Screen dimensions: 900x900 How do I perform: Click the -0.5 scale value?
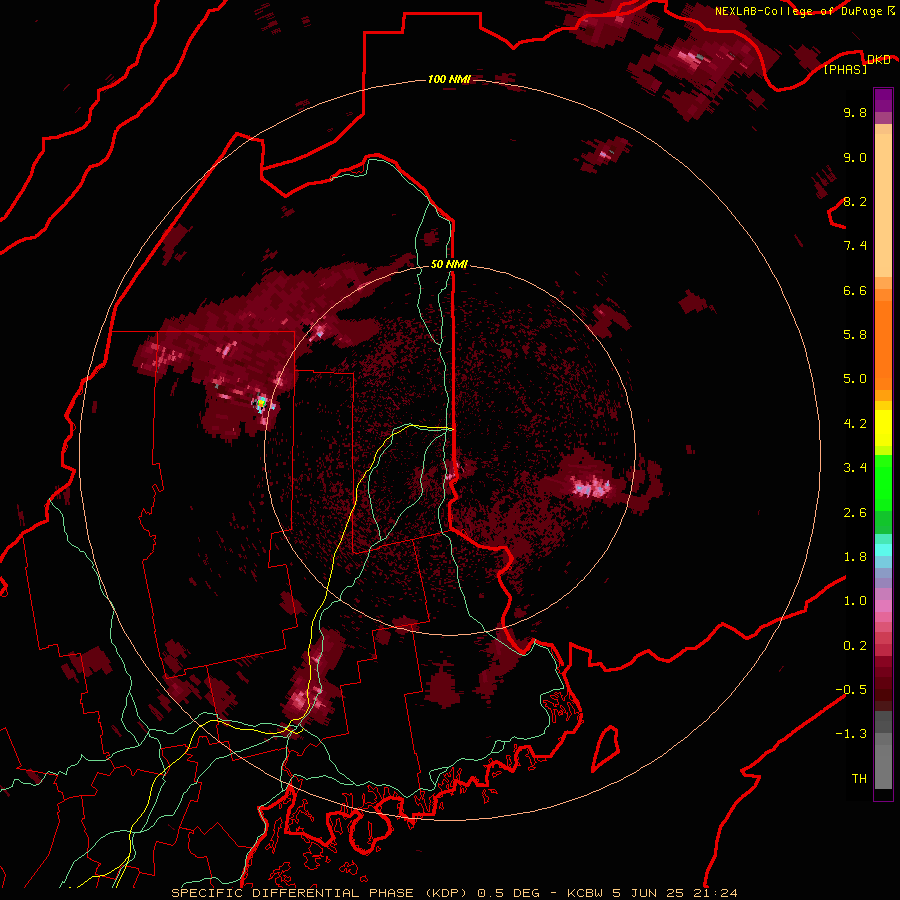[851, 690]
